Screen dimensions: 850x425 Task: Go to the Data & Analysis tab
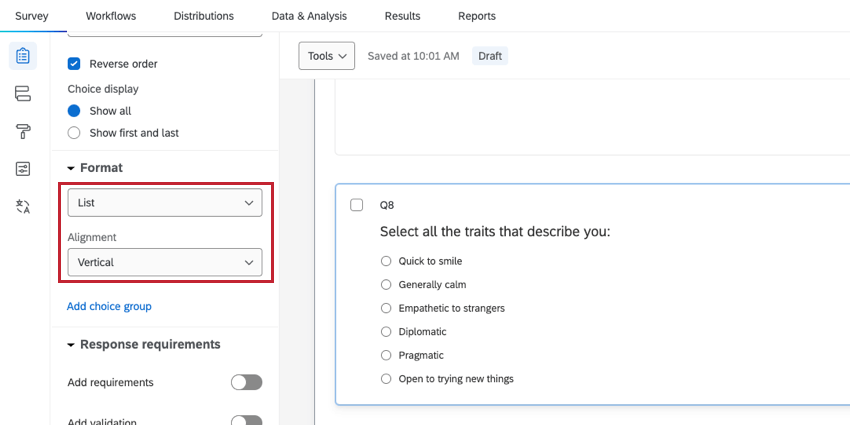pyautogui.click(x=309, y=16)
